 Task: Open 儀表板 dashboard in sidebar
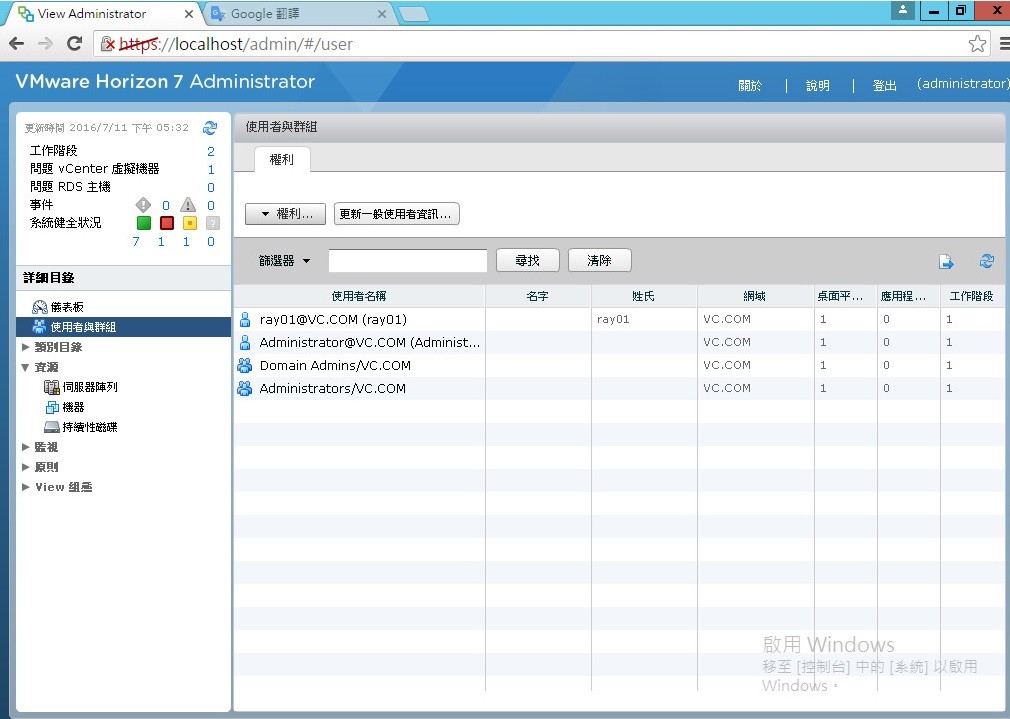pos(67,307)
